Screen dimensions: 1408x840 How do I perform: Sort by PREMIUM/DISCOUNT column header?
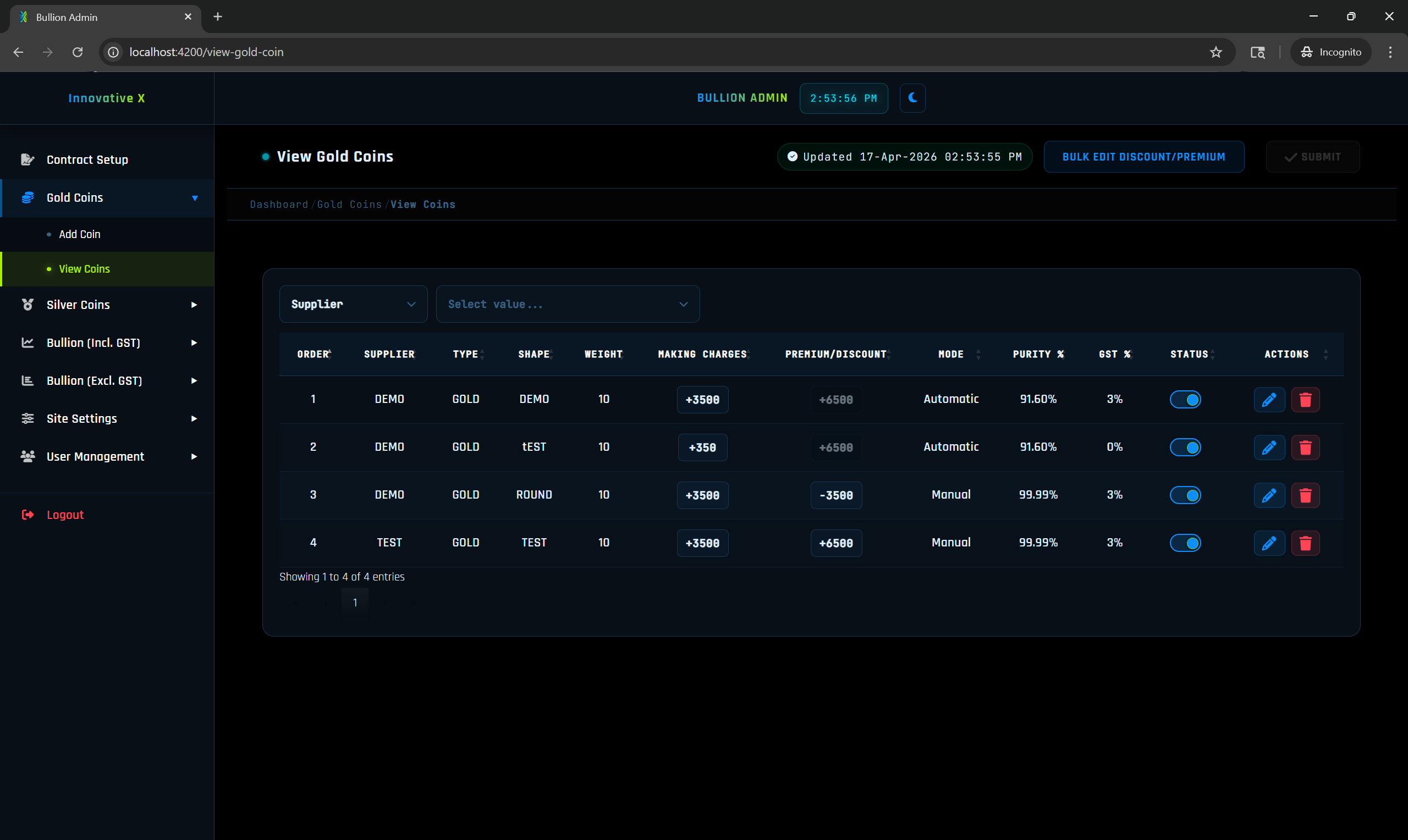pyautogui.click(x=836, y=355)
